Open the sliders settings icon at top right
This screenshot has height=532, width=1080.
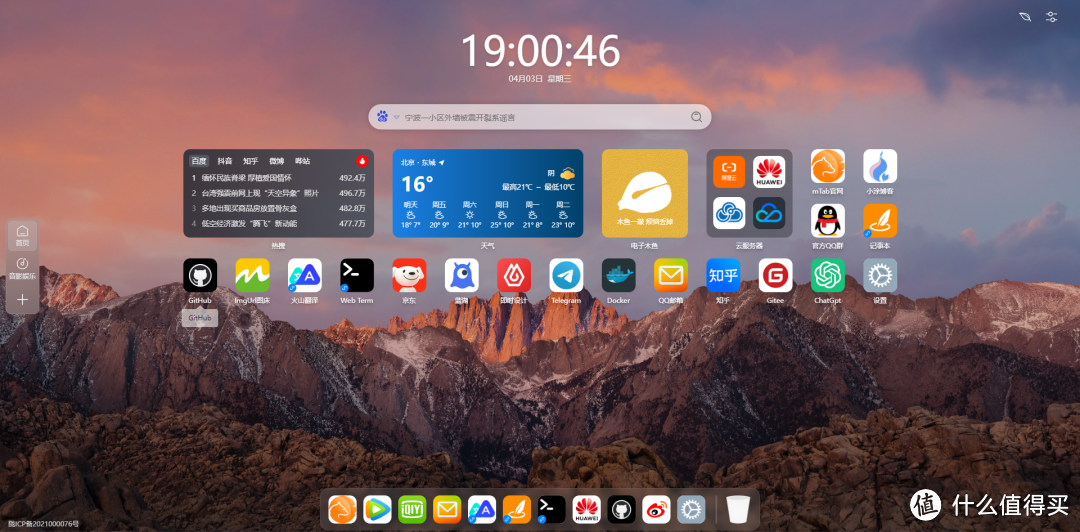tap(1052, 17)
